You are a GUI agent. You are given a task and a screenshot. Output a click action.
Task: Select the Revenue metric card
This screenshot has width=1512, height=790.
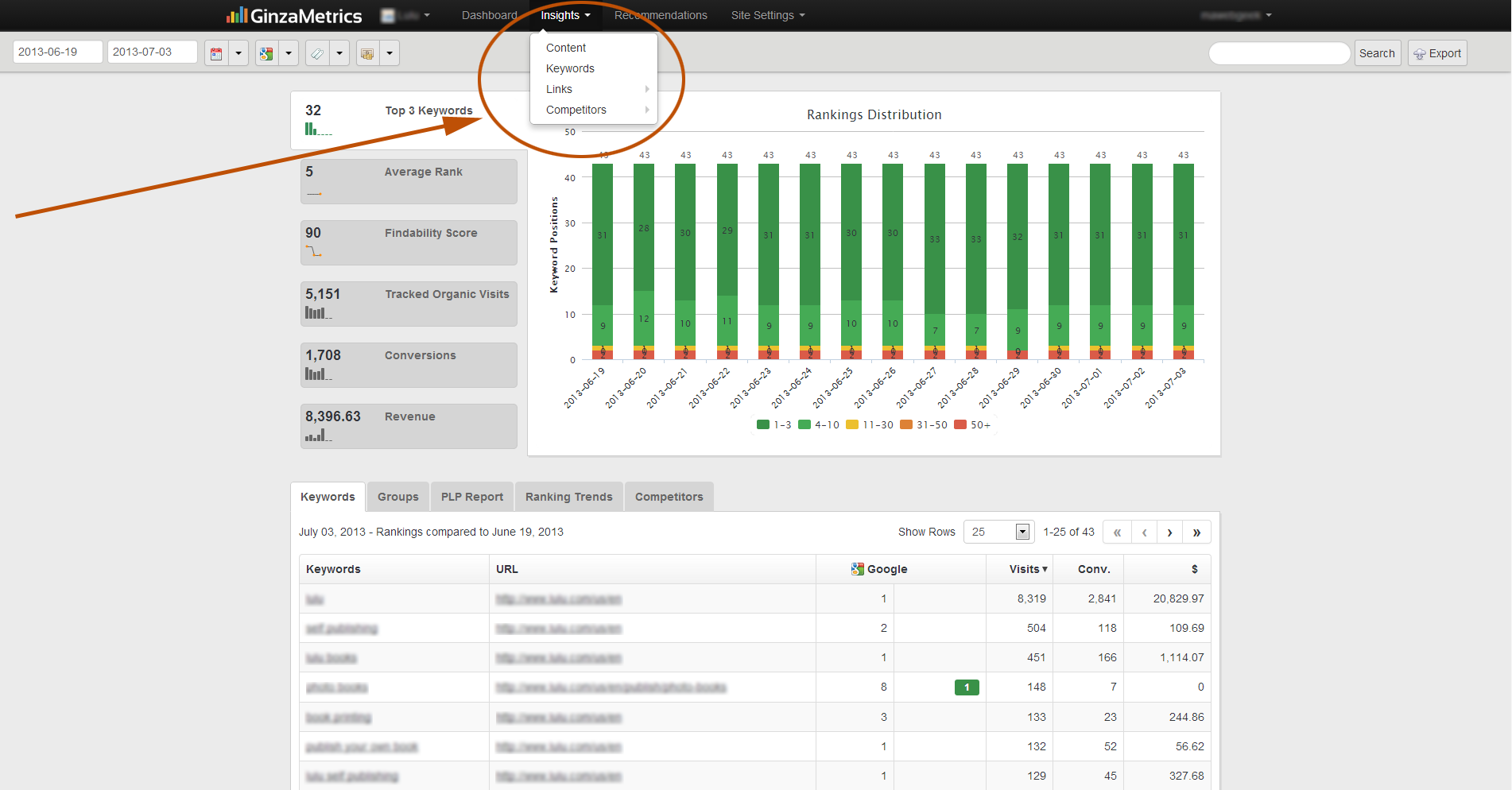(x=409, y=426)
